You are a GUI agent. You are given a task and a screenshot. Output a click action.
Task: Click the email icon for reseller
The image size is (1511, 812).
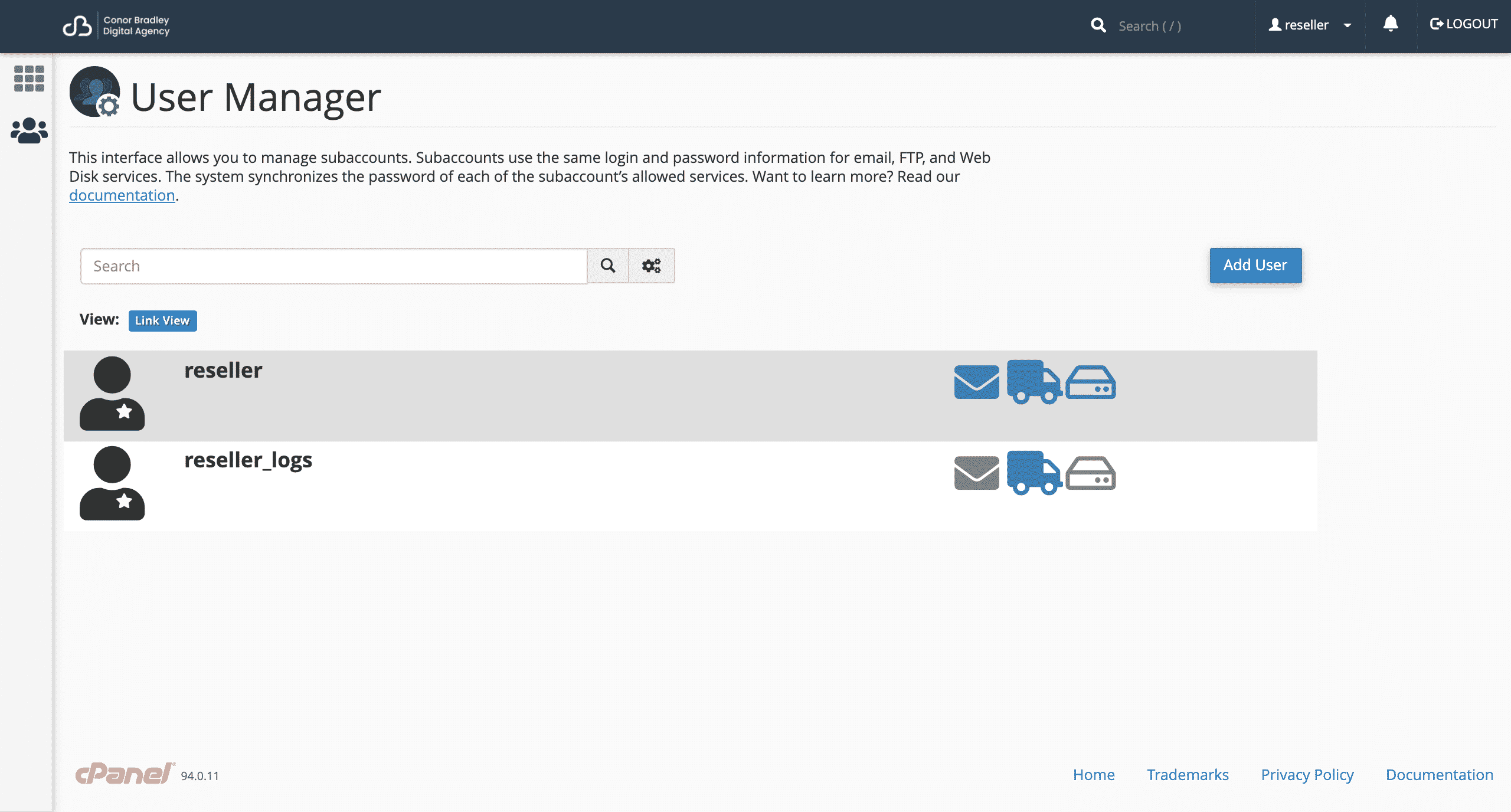[x=976, y=382]
